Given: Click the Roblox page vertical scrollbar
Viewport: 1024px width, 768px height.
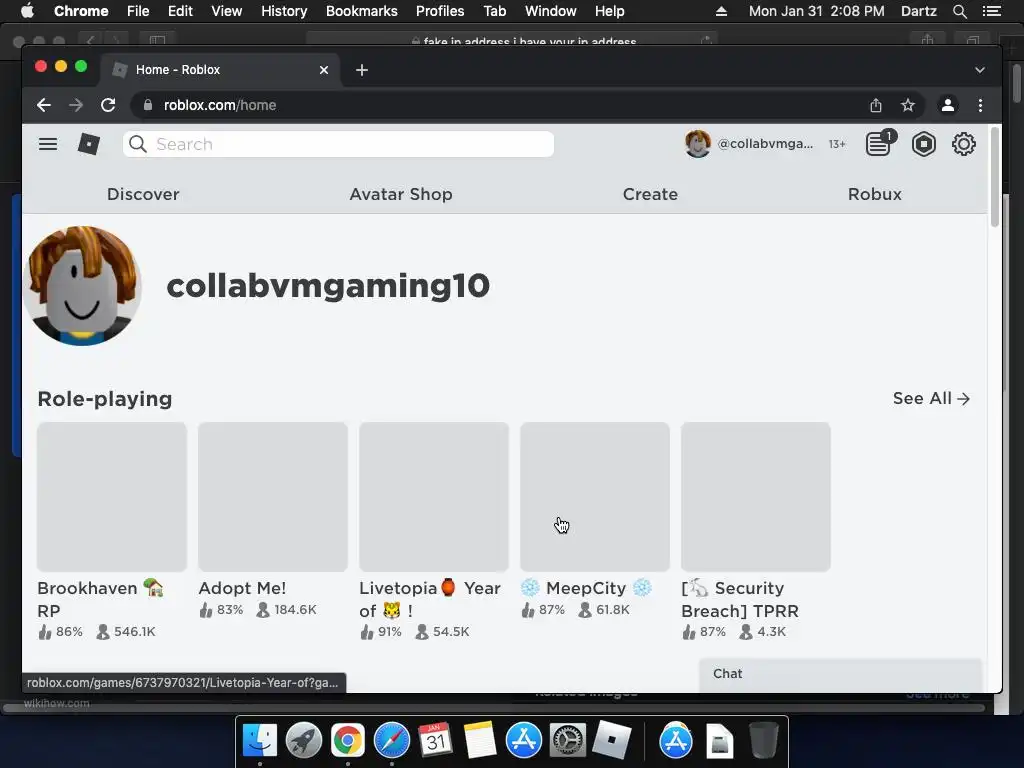Looking at the screenshot, I should [x=995, y=178].
